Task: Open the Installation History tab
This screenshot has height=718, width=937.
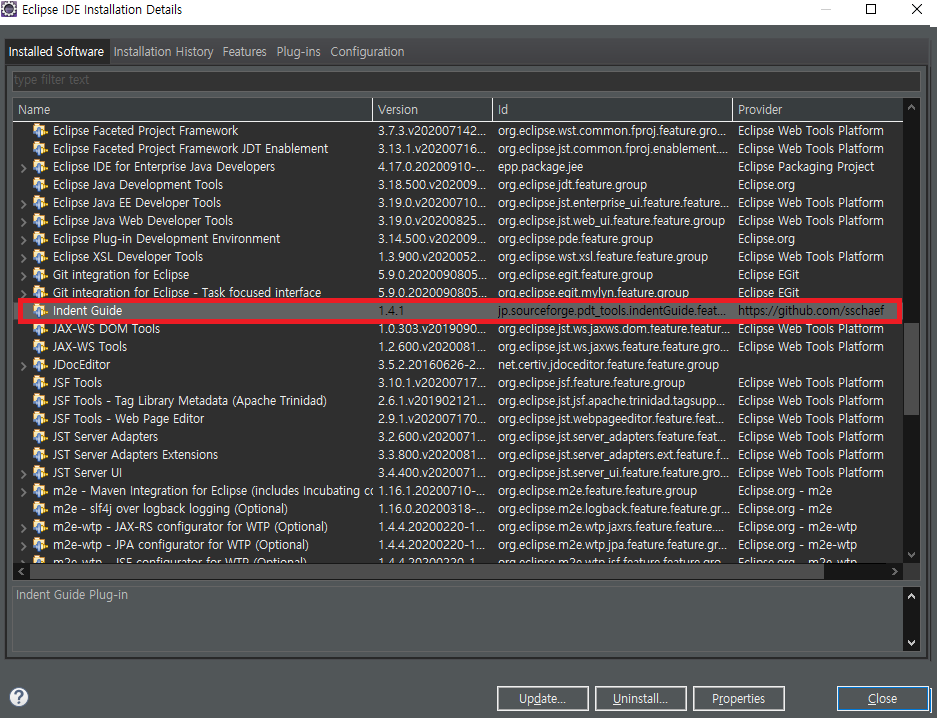Action: 163,52
